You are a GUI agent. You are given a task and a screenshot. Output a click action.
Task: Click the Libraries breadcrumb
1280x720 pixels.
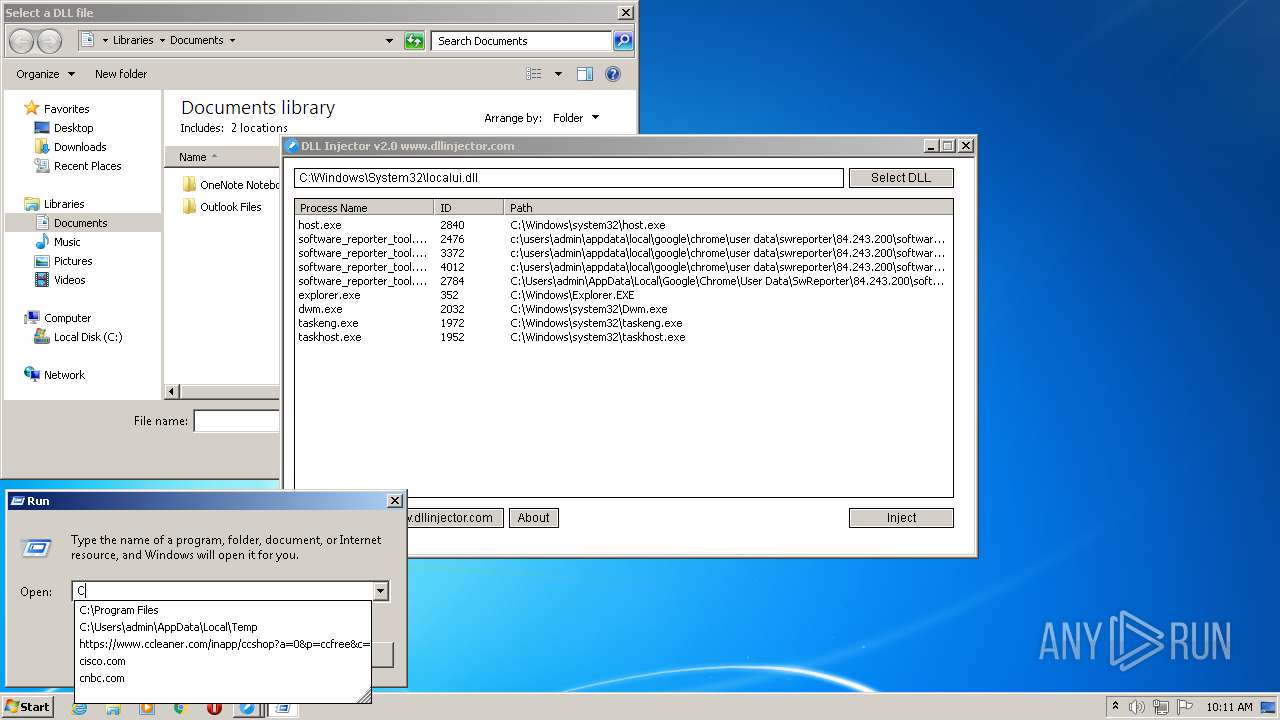pyautogui.click(x=133, y=41)
